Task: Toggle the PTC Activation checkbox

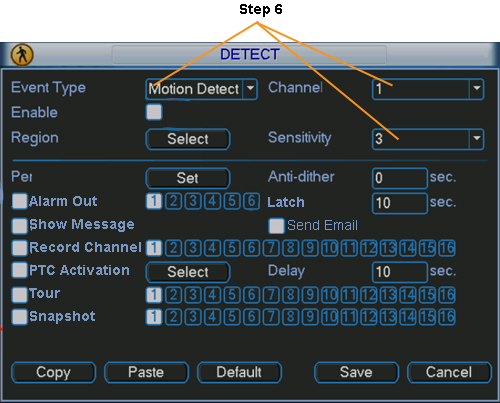Action: 19,270
